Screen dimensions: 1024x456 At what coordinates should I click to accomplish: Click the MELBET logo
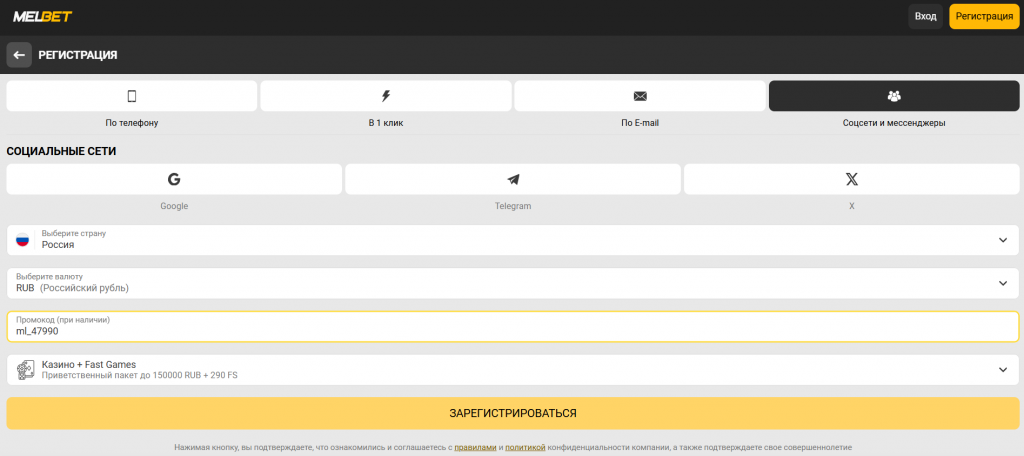(x=42, y=16)
